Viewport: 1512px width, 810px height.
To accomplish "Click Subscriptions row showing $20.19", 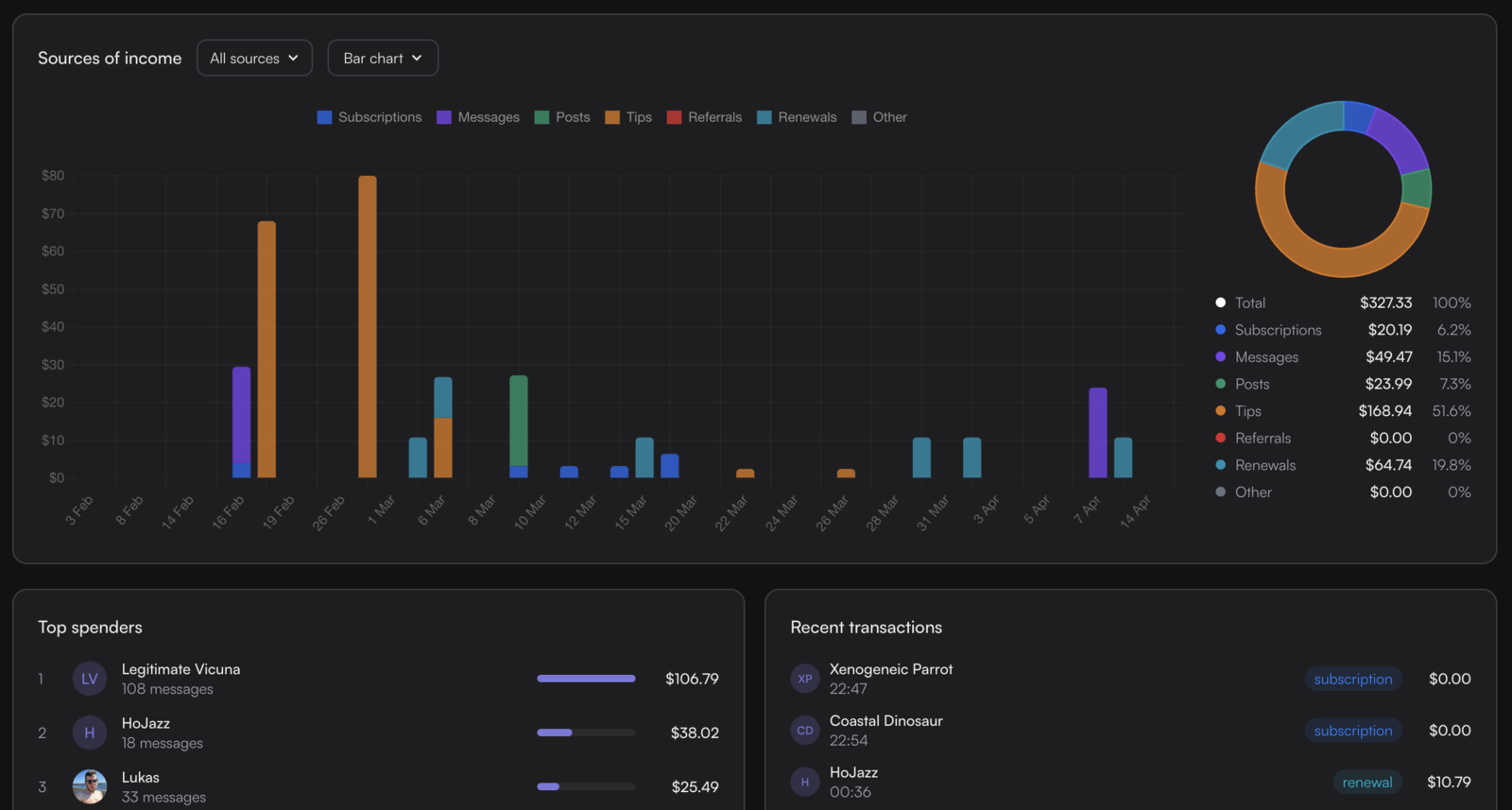I will (x=1343, y=330).
